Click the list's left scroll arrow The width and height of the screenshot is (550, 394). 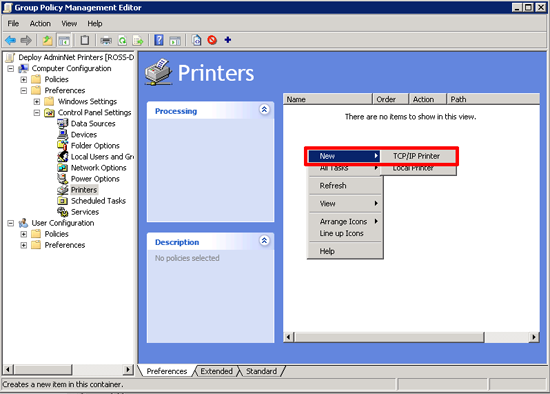coord(289,337)
